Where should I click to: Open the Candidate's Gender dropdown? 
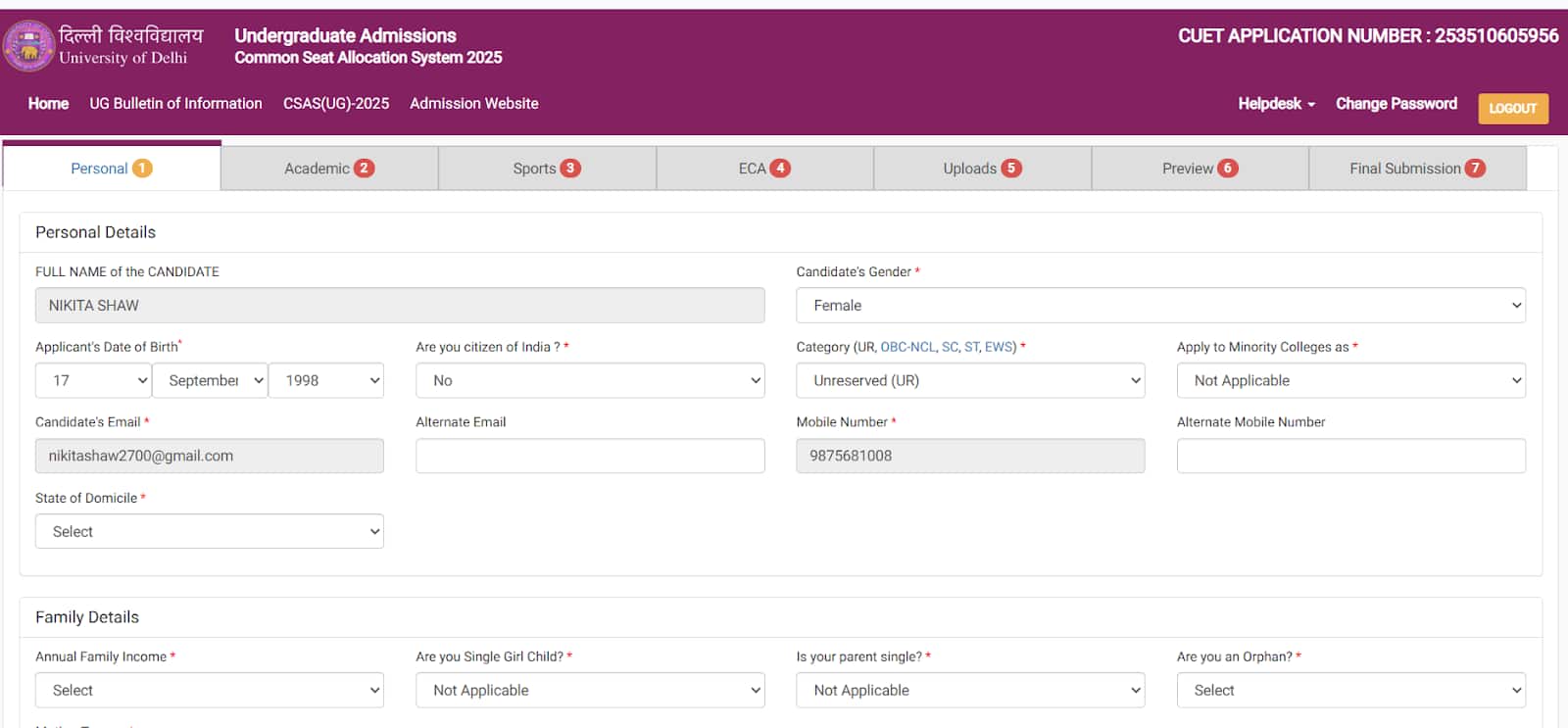tap(1160, 306)
